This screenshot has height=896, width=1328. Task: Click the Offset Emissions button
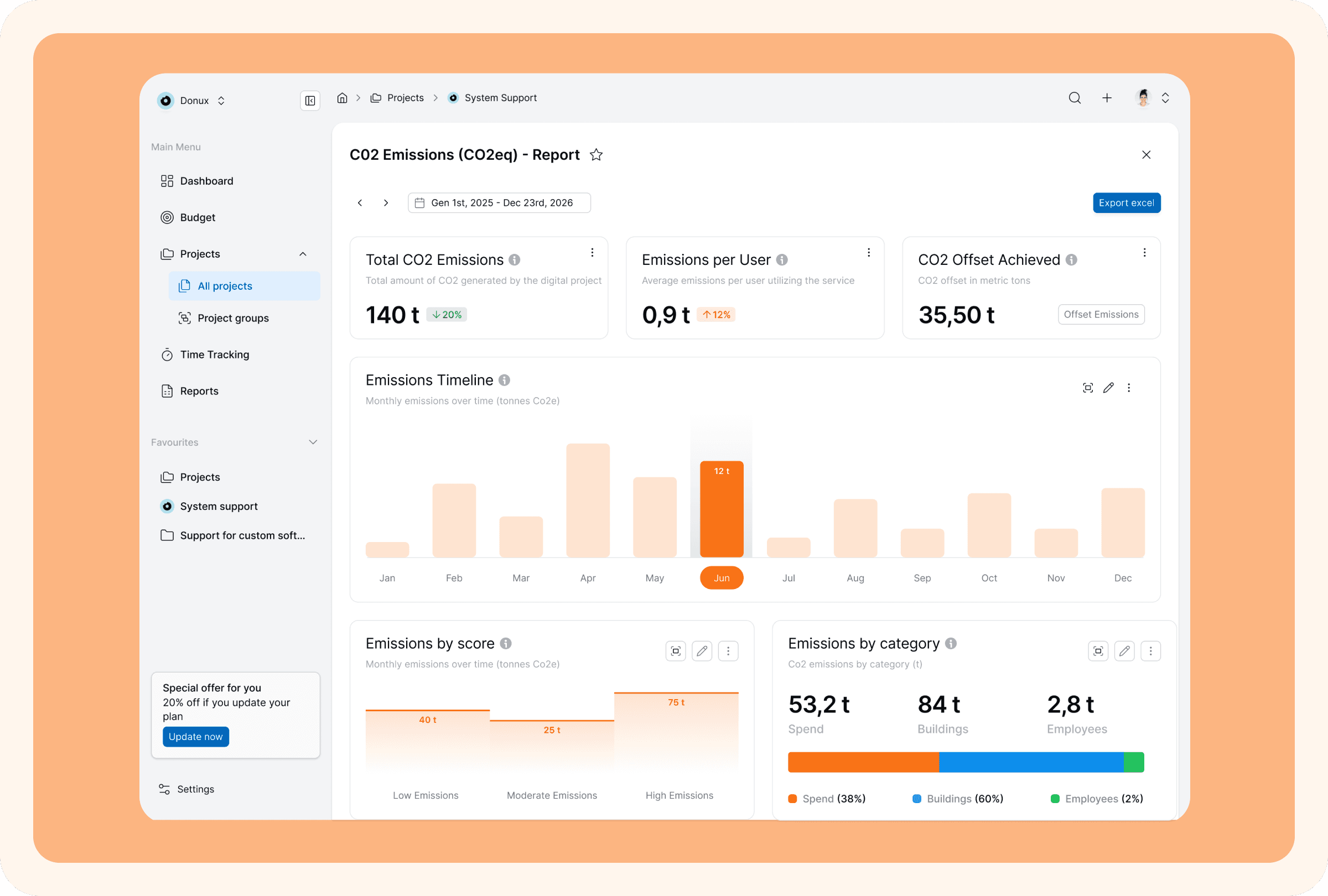point(1101,315)
